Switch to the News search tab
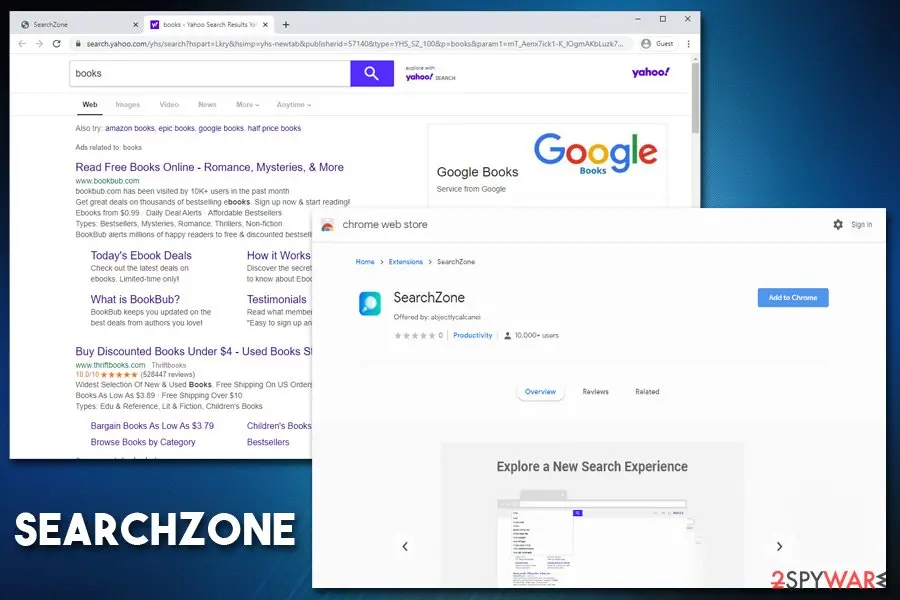The width and height of the screenshot is (900, 600). point(207,104)
